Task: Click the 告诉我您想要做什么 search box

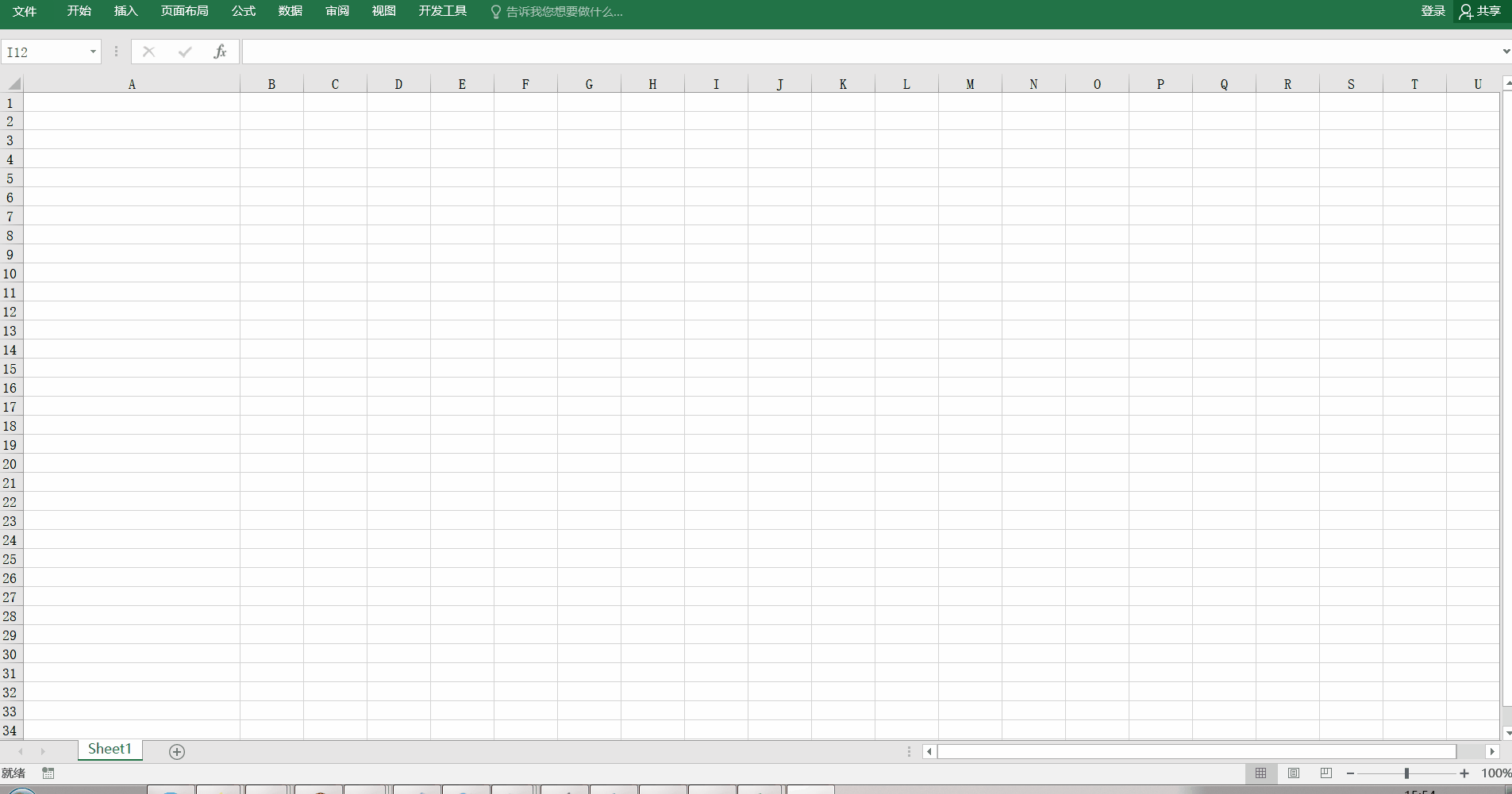Action: tap(557, 12)
